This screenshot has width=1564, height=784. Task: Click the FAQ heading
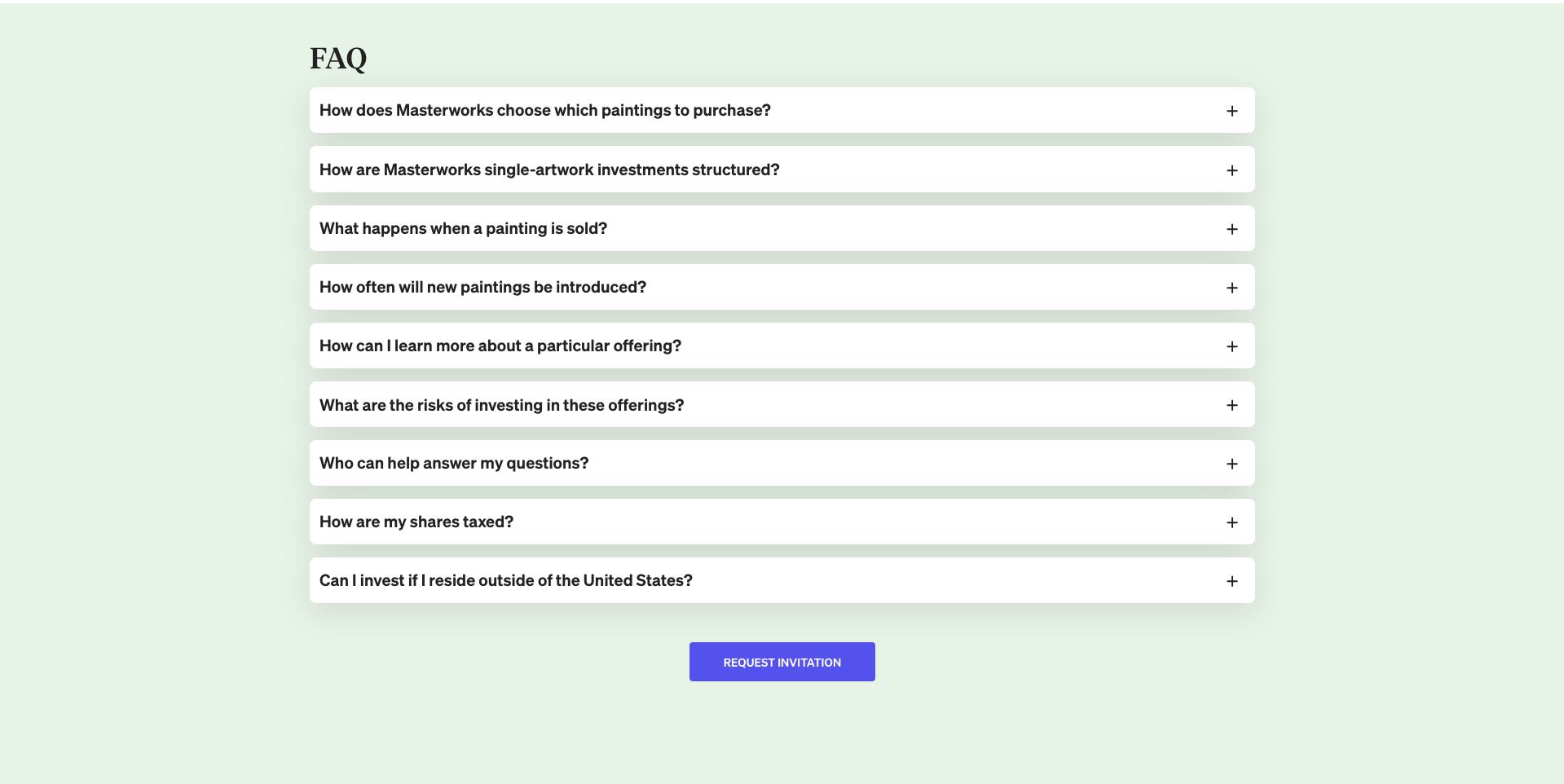tap(338, 58)
